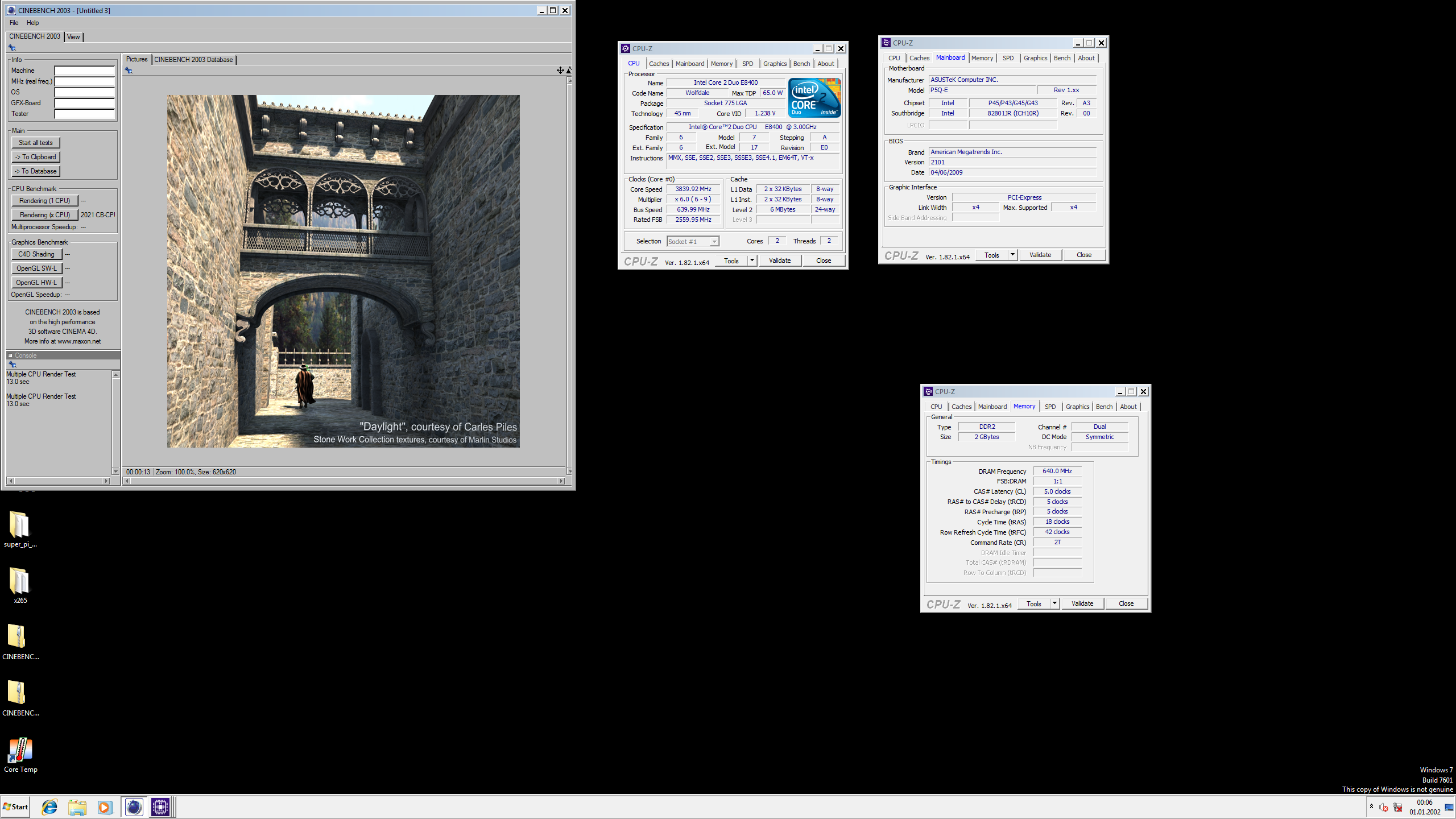Click Validate in the CPU-Z CPU window
1456x819 pixels.
click(780, 260)
